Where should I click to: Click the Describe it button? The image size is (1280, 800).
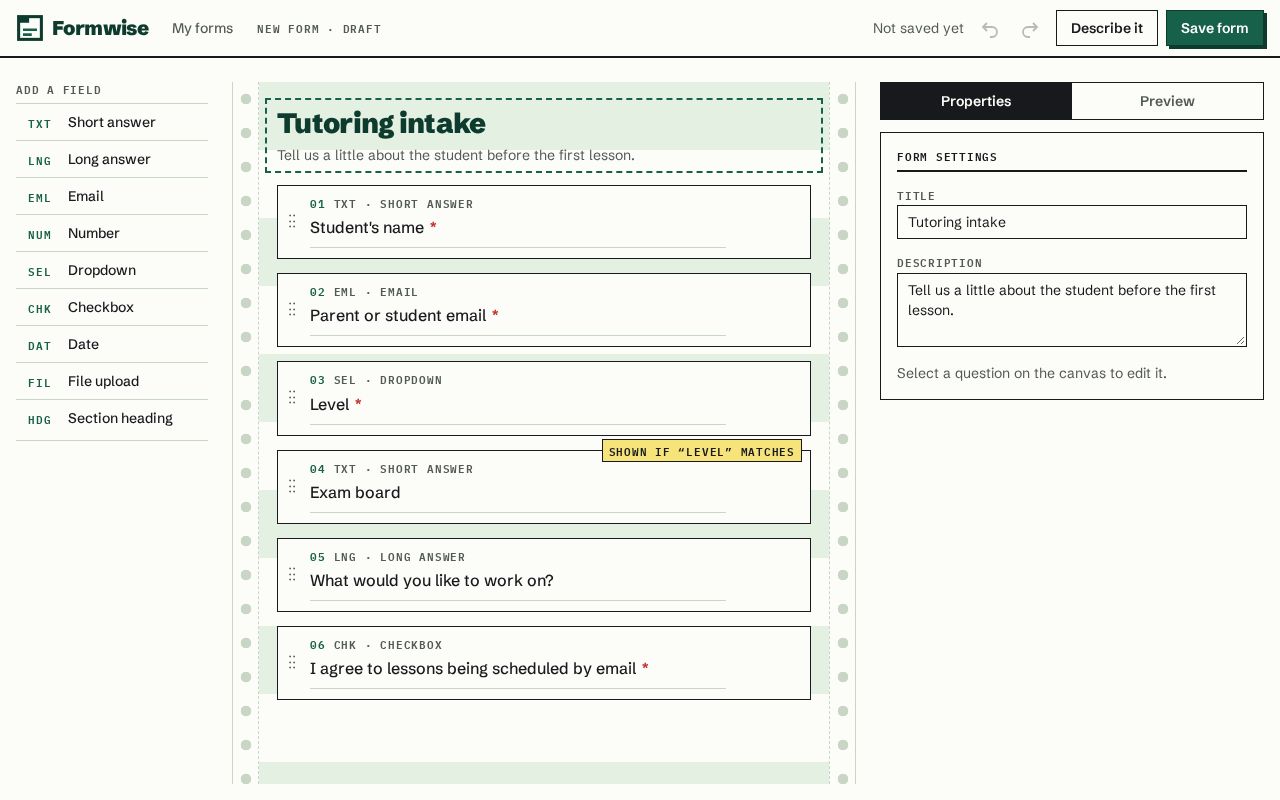1106,28
